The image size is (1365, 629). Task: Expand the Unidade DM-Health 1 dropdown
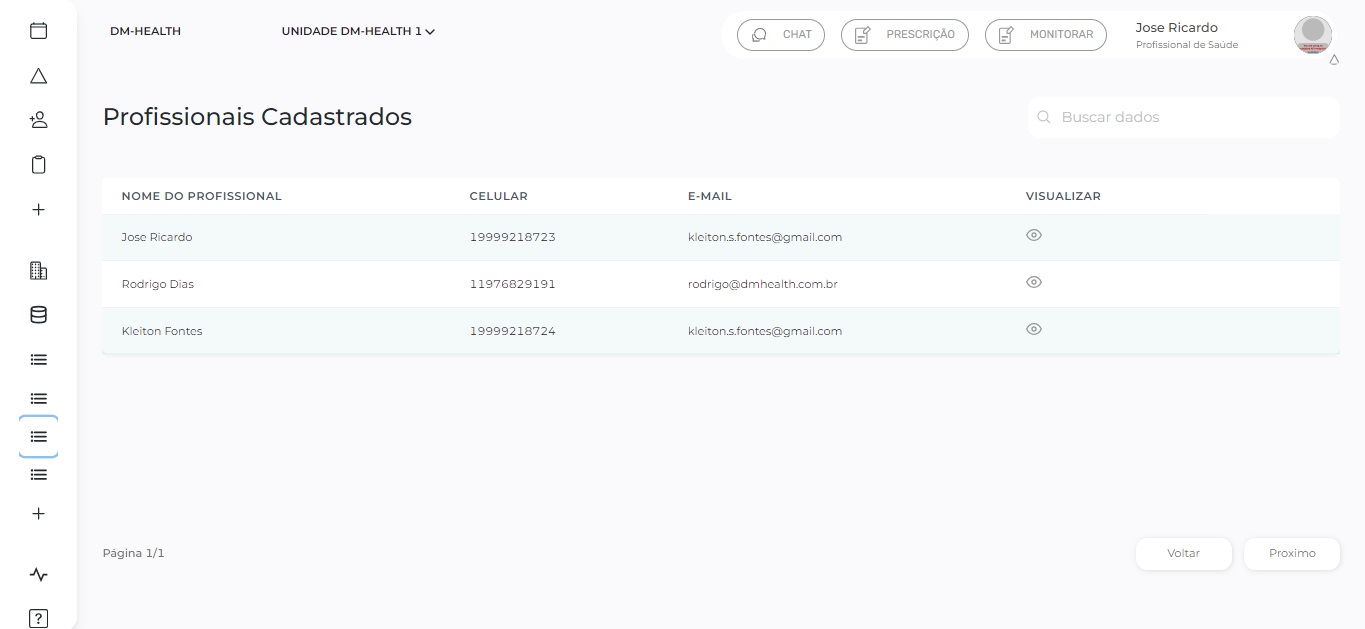[358, 31]
